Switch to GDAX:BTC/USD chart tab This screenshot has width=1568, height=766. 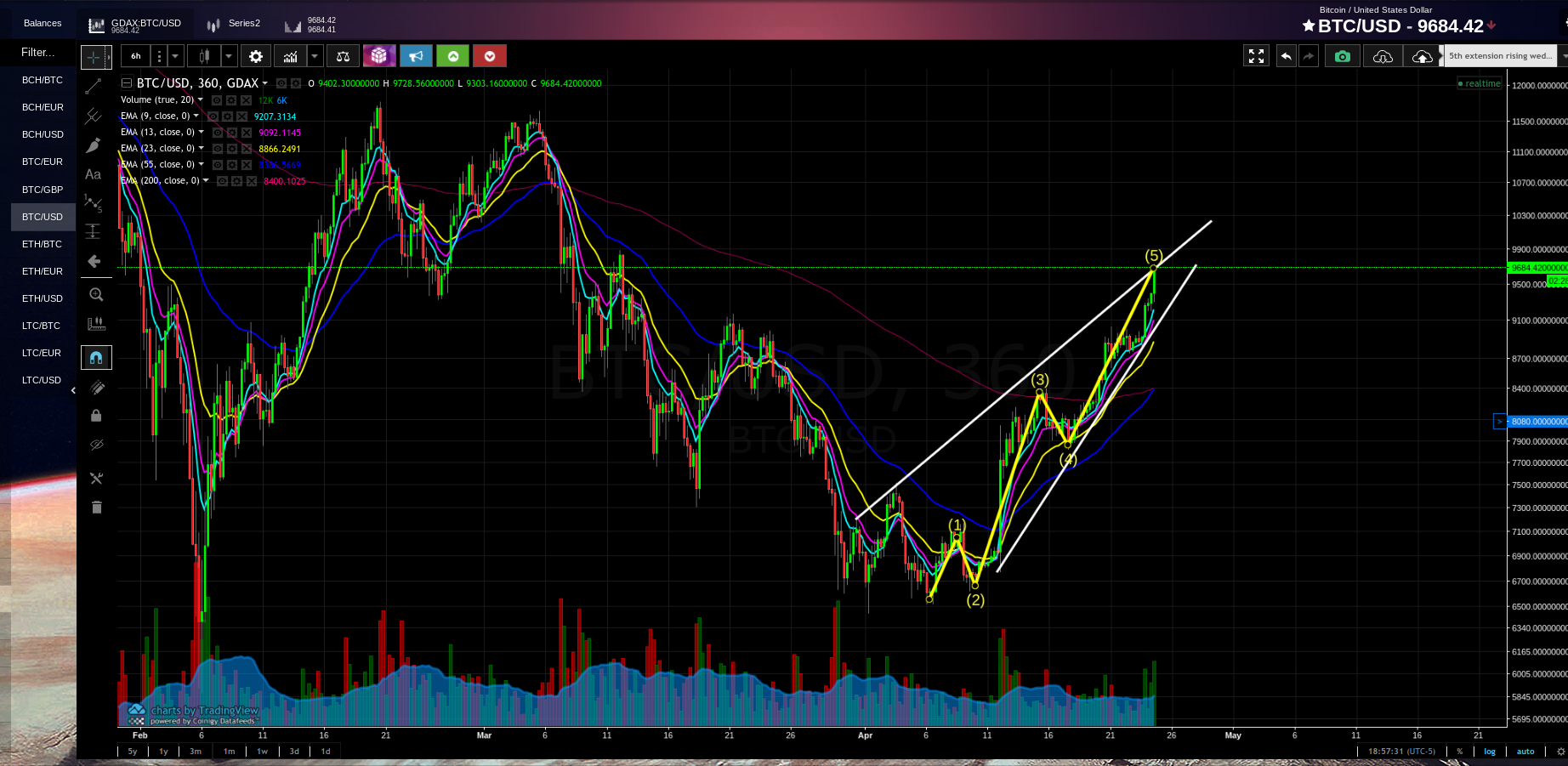point(136,26)
